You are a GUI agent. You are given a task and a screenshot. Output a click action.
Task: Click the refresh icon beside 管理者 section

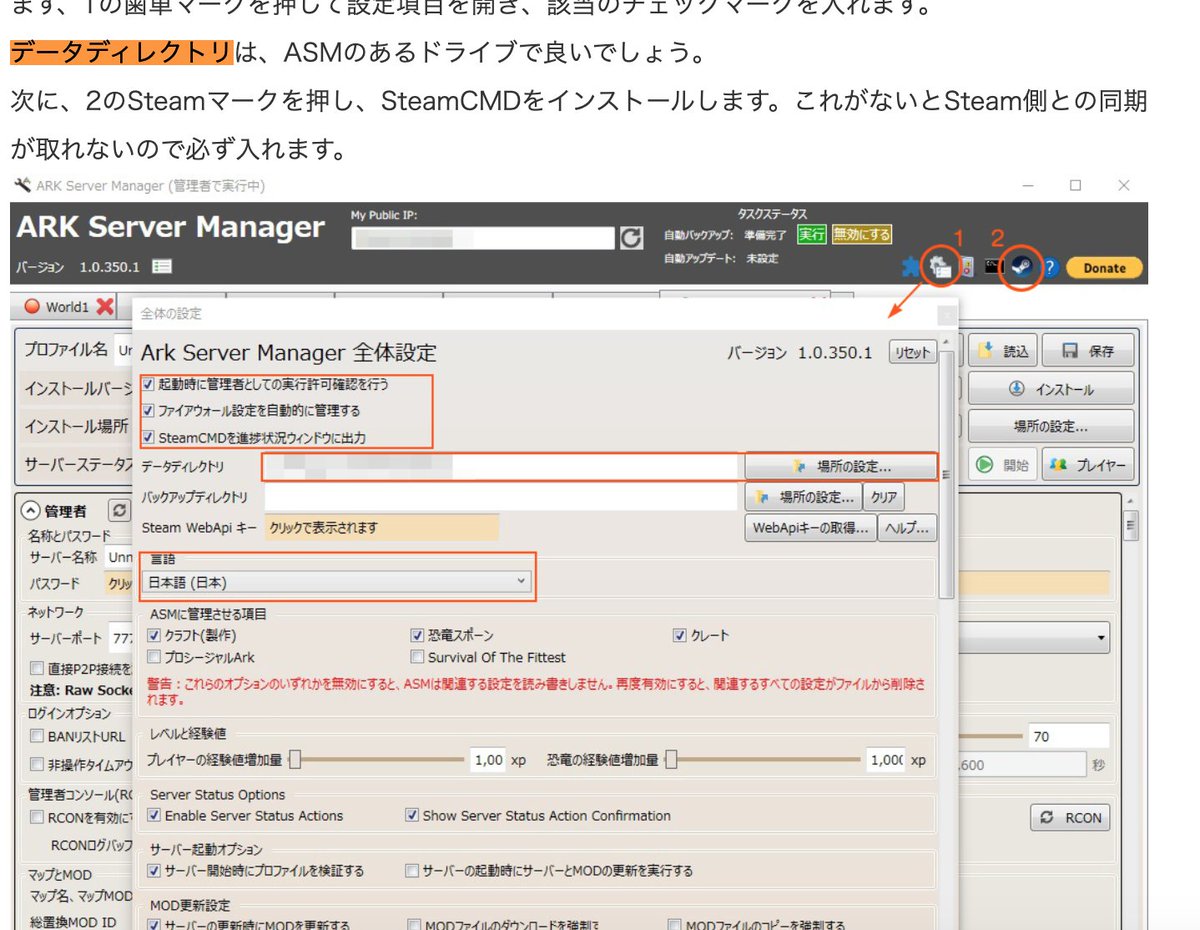tap(120, 510)
